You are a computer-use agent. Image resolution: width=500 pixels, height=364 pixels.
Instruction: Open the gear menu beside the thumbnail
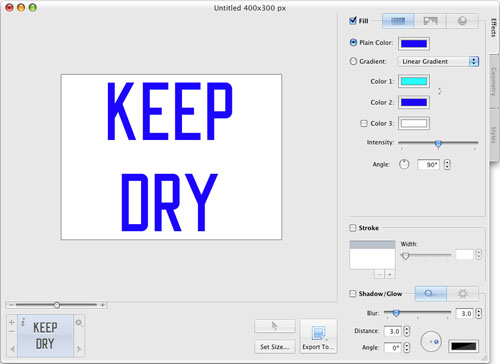click(x=79, y=323)
